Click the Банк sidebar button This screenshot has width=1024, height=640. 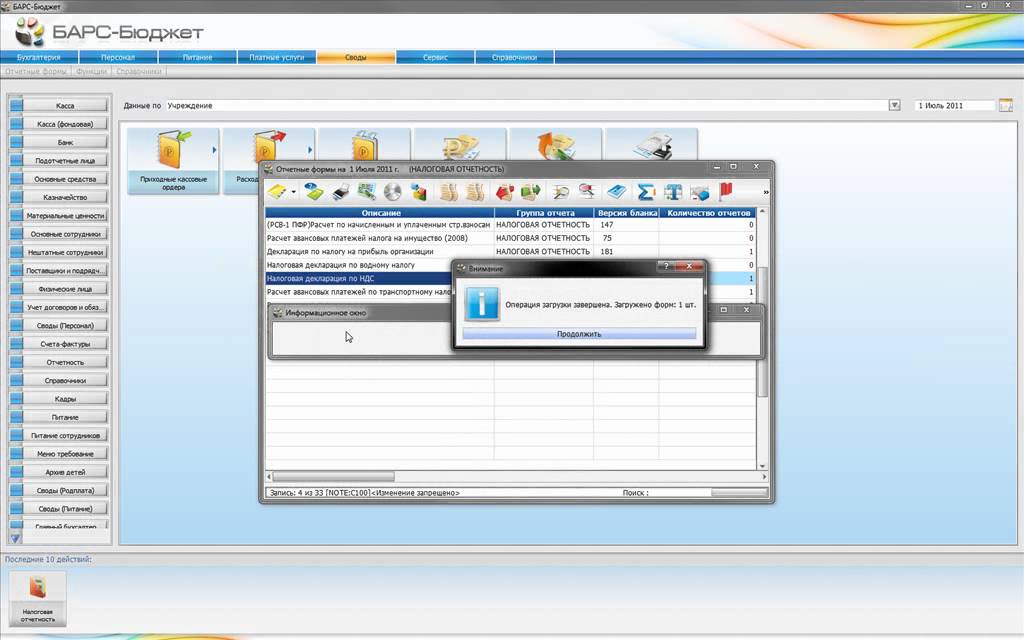click(x=59, y=142)
